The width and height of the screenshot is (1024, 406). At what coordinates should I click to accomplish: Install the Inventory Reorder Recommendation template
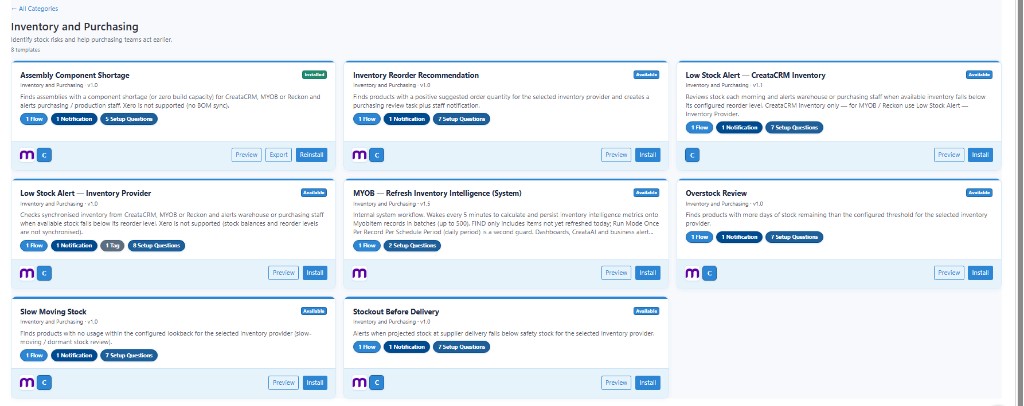[x=647, y=155]
